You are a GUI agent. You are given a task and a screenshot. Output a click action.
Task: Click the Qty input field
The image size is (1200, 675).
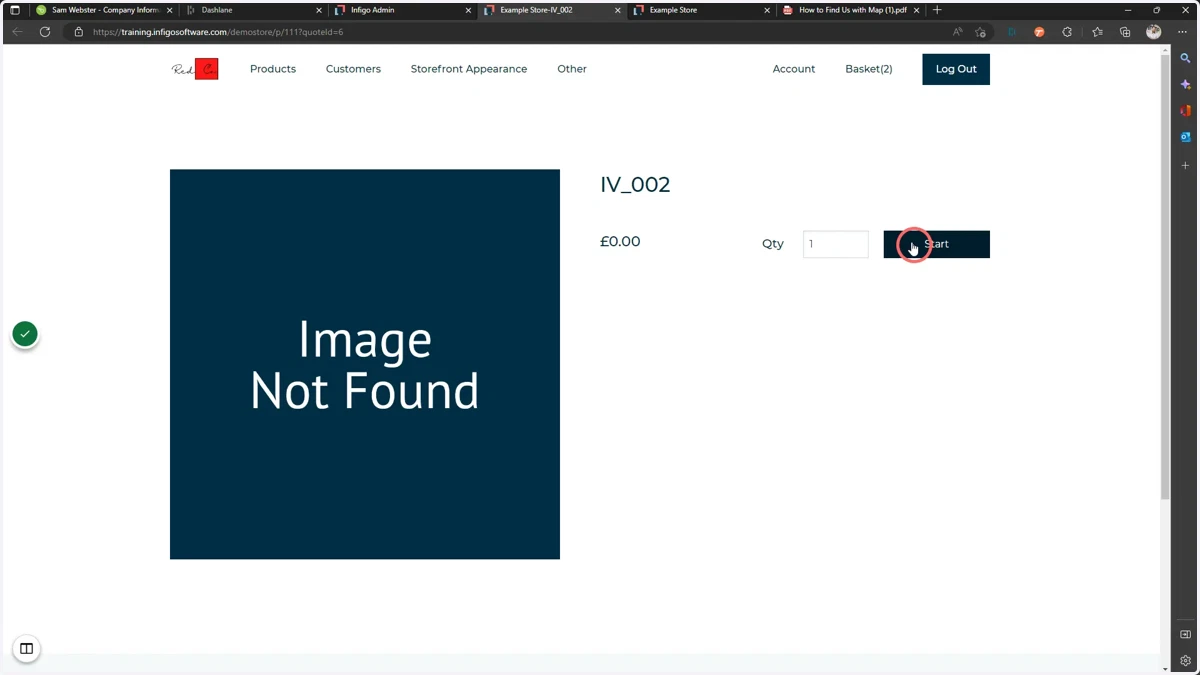pos(836,244)
